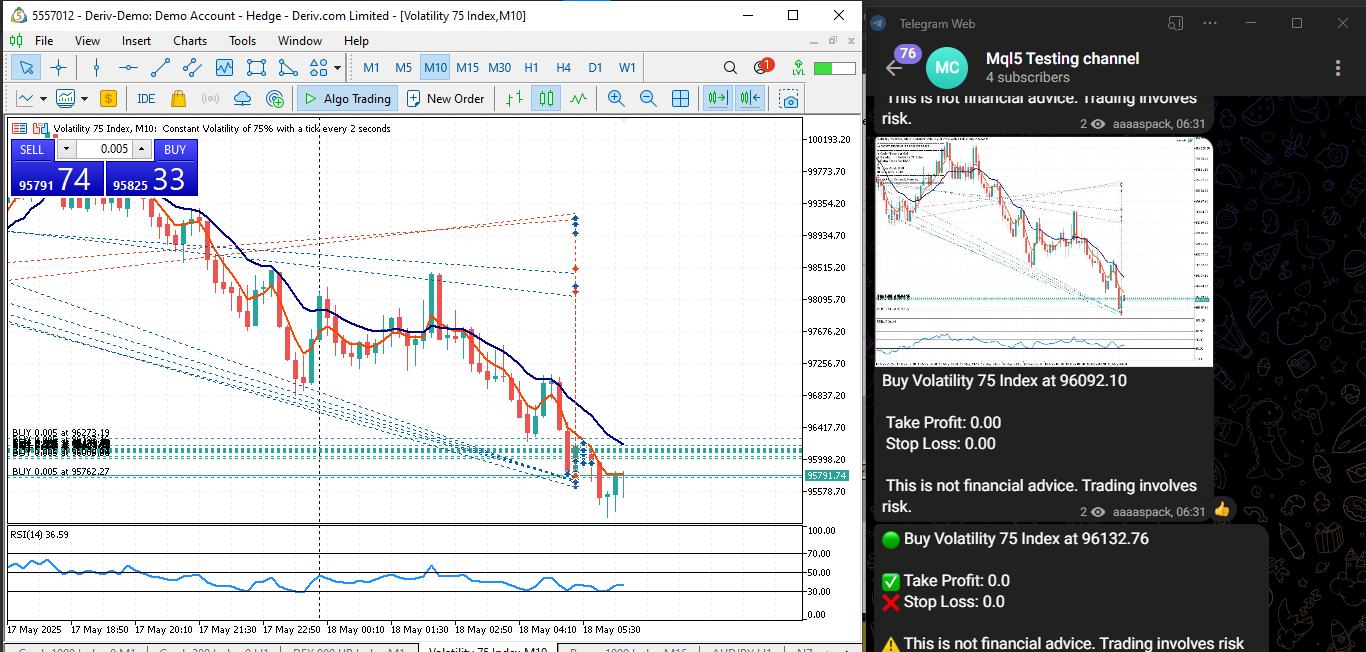
Task: Toggle Algo Trading on or off
Action: click(x=347, y=99)
